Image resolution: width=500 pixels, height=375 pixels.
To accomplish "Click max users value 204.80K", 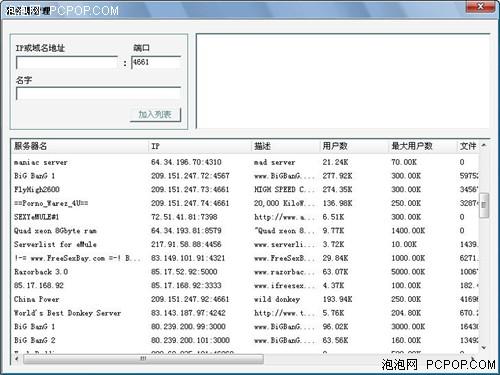I will [x=406, y=313].
